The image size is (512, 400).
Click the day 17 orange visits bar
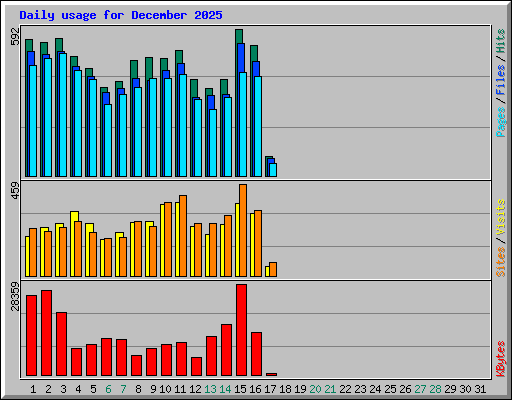tap(273, 270)
